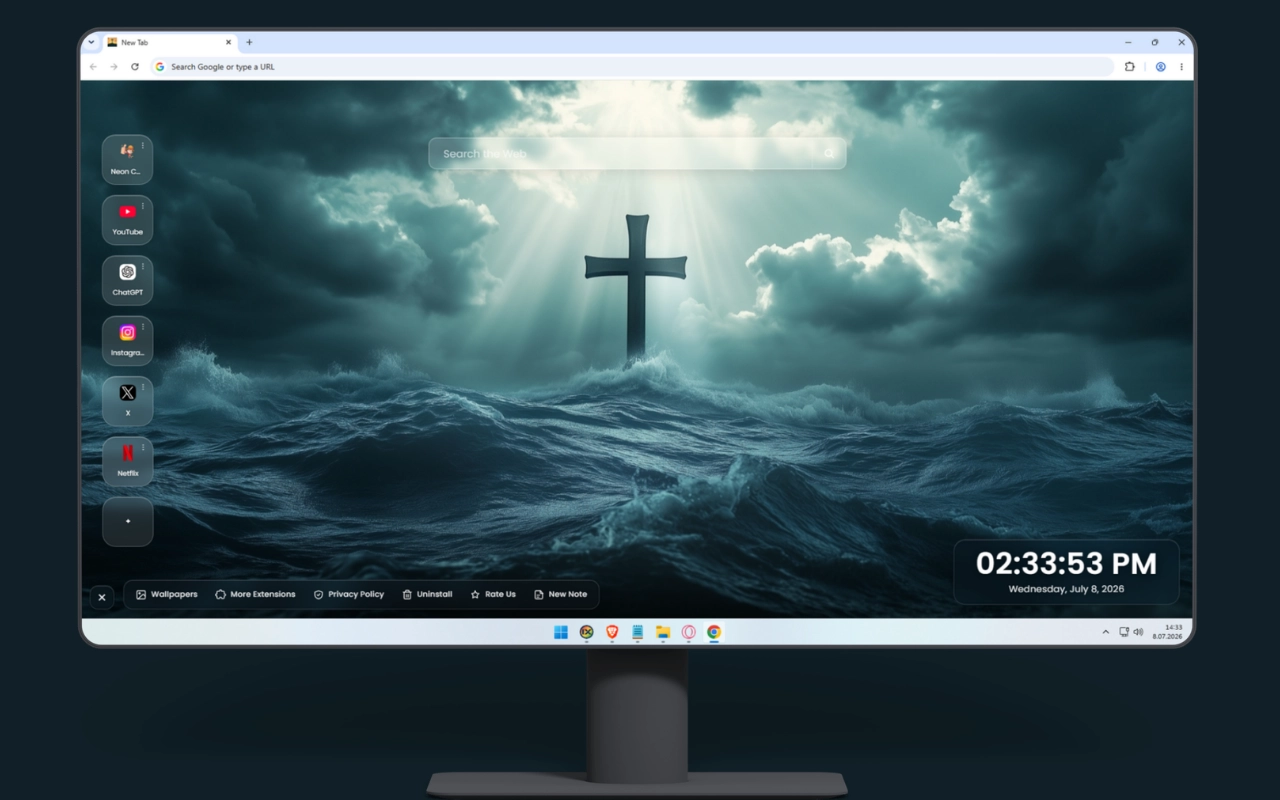Image resolution: width=1280 pixels, height=800 pixels.
Task: Open the Windows Start menu
Action: pos(561,632)
